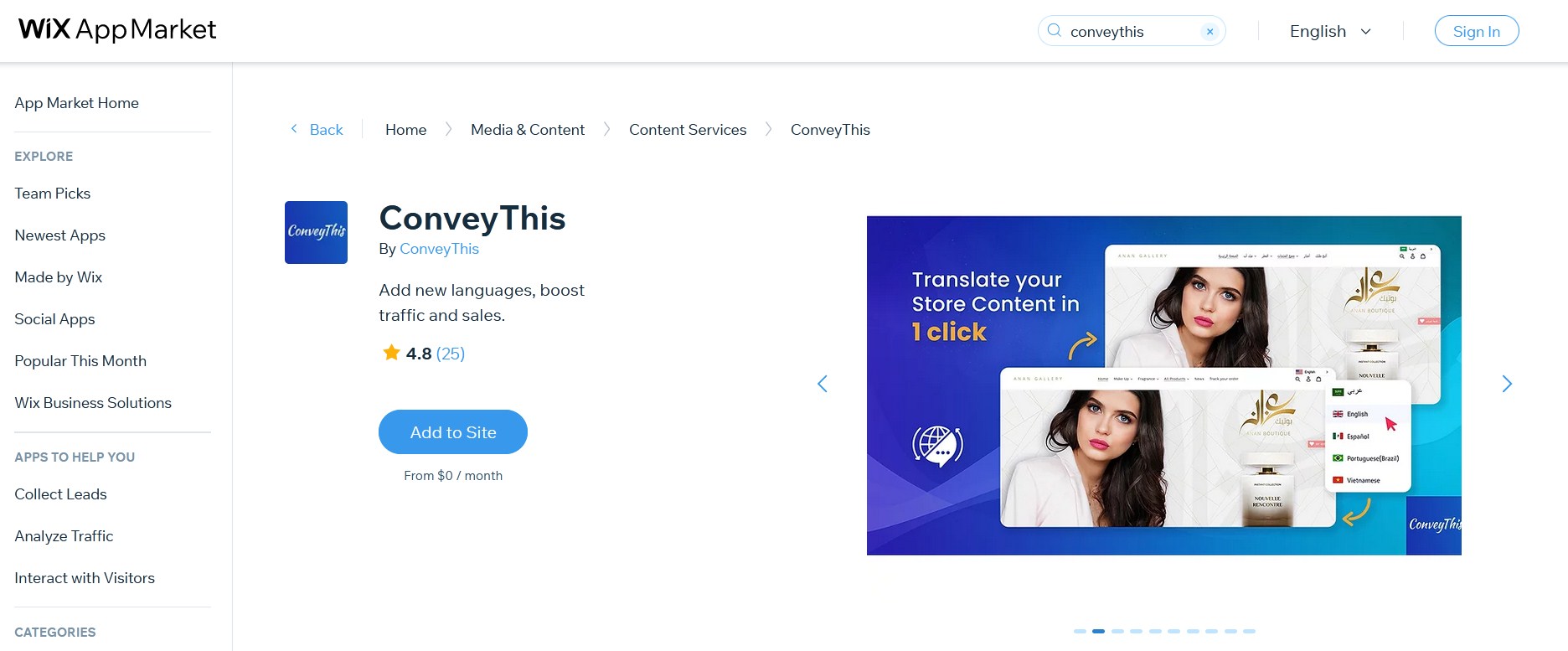
Task: Show previous screenshot with left arrow
Action: (823, 384)
